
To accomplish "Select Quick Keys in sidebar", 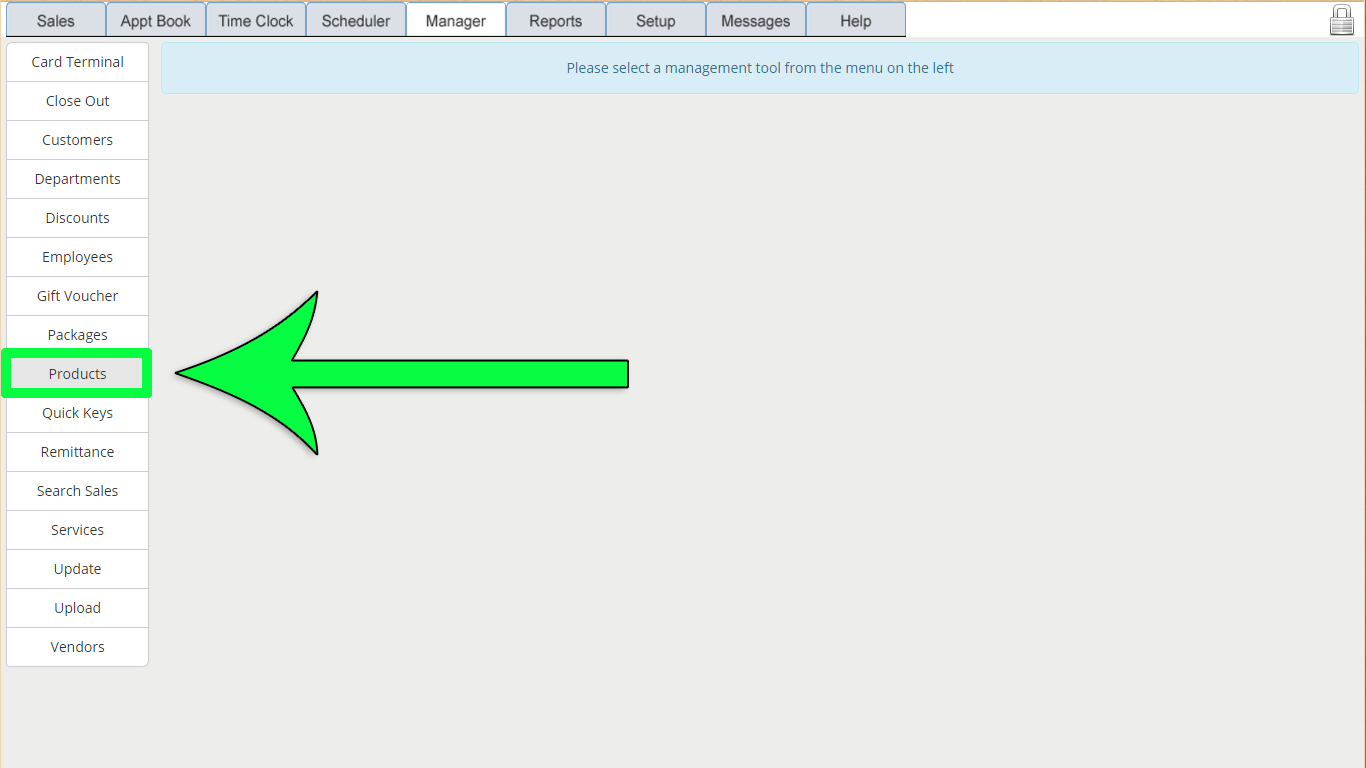I will tap(77, 413).
